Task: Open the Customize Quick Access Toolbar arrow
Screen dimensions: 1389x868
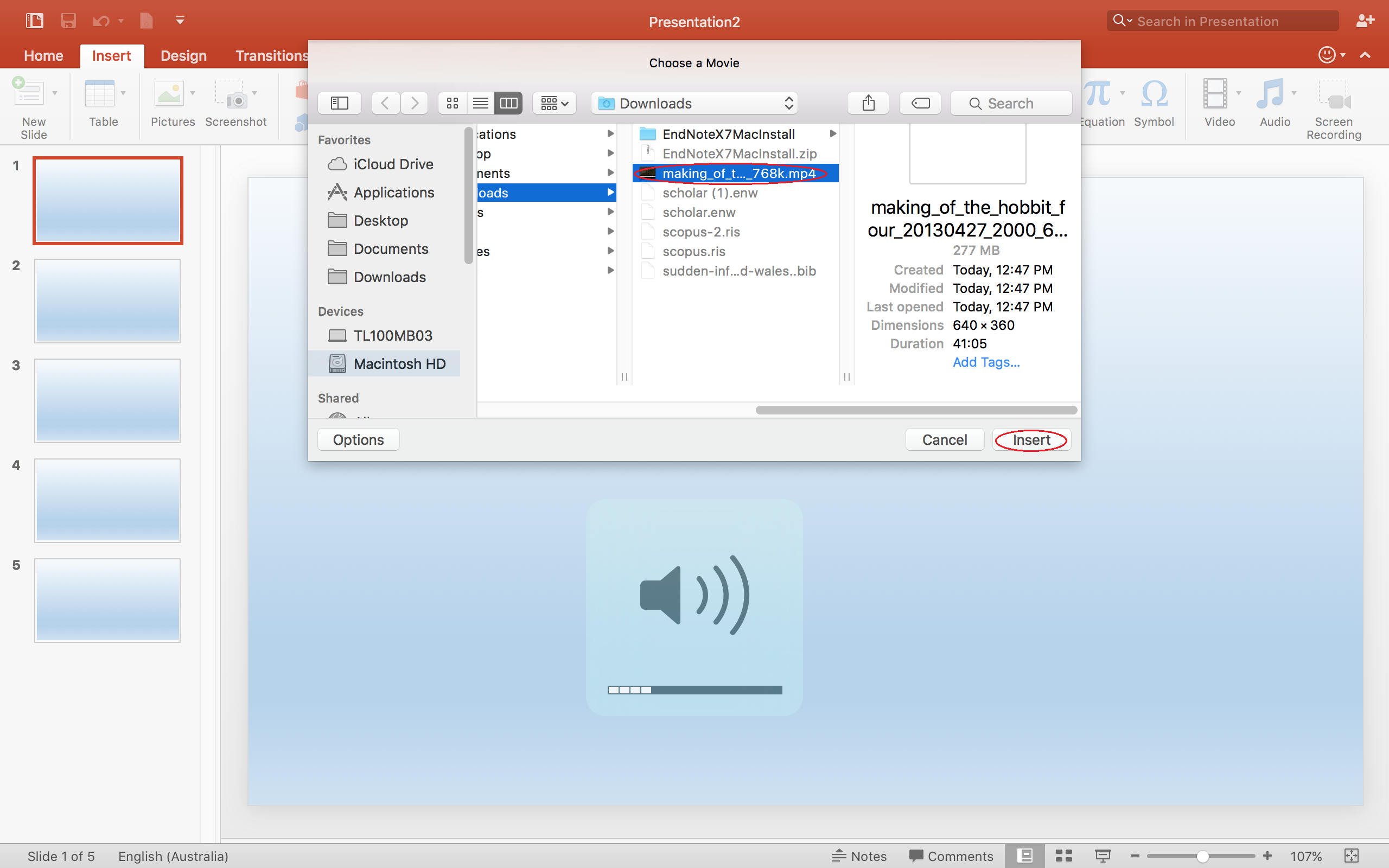Action: coord(180,21)
